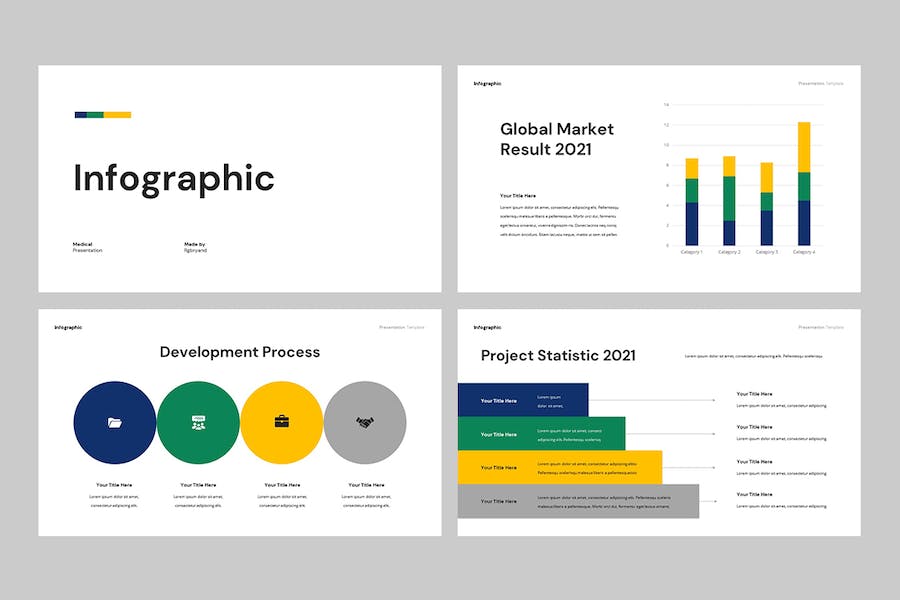Click the "Medical Presentation" text on cover slide
The height and width of the screenshot is (600, 900).
[x=87, y=247]
